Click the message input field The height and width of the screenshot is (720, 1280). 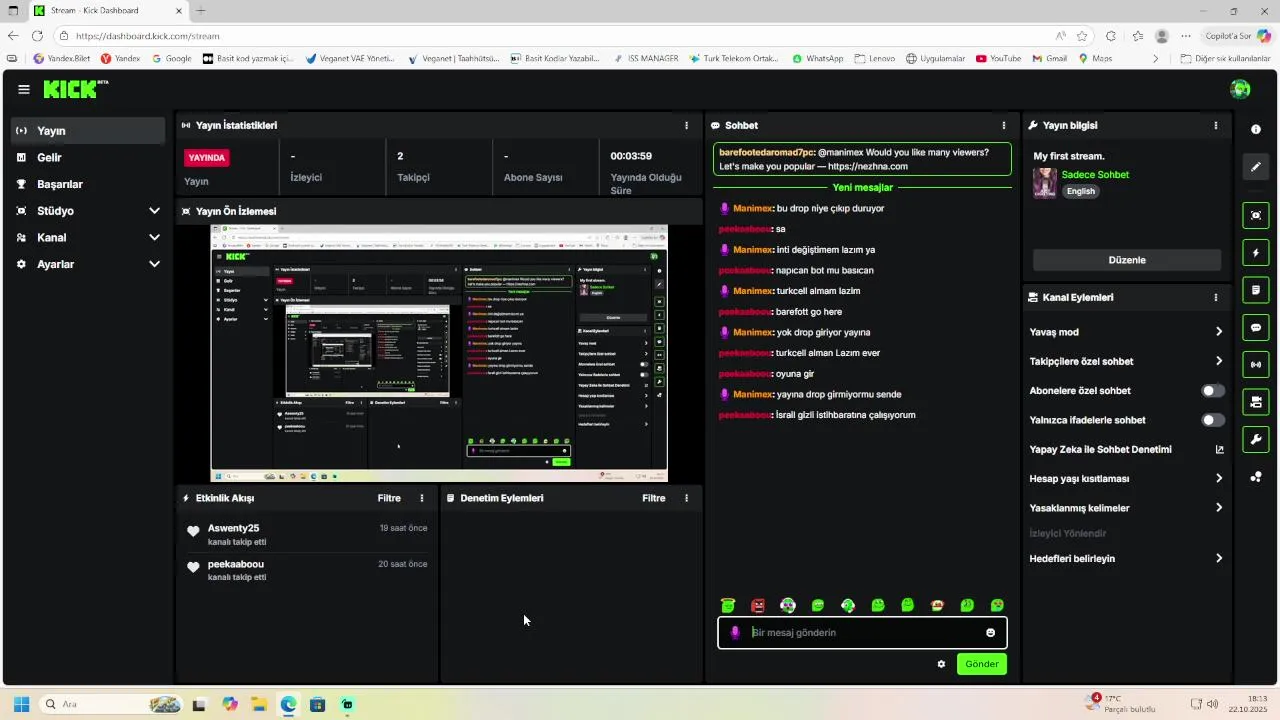862,632
